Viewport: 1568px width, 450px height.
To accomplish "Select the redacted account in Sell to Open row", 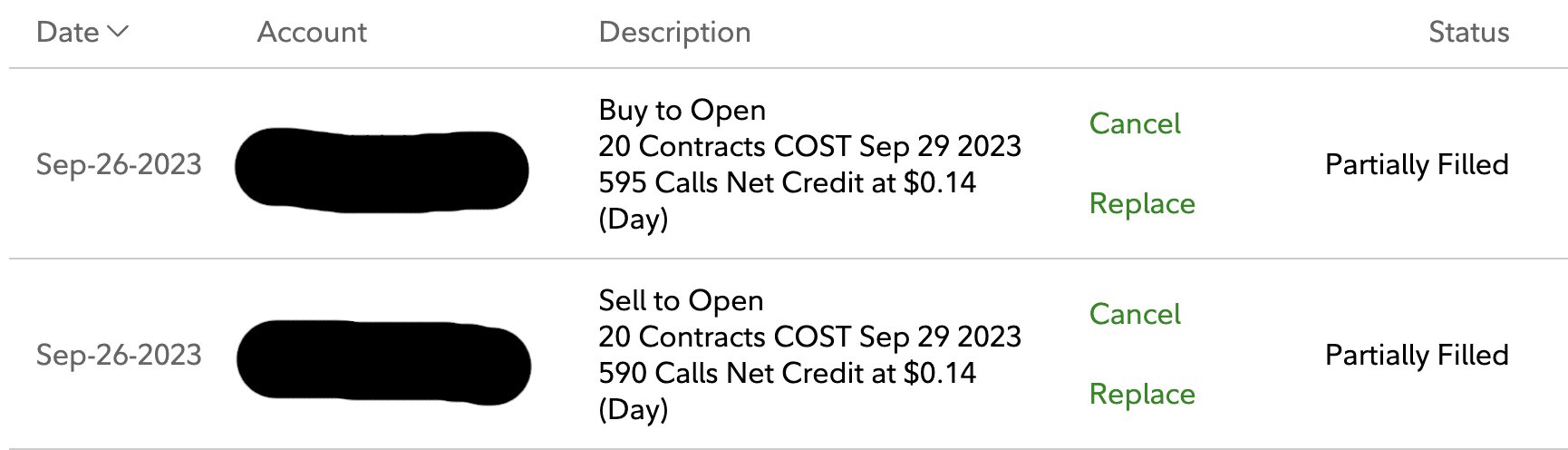I will click(383, 361).
